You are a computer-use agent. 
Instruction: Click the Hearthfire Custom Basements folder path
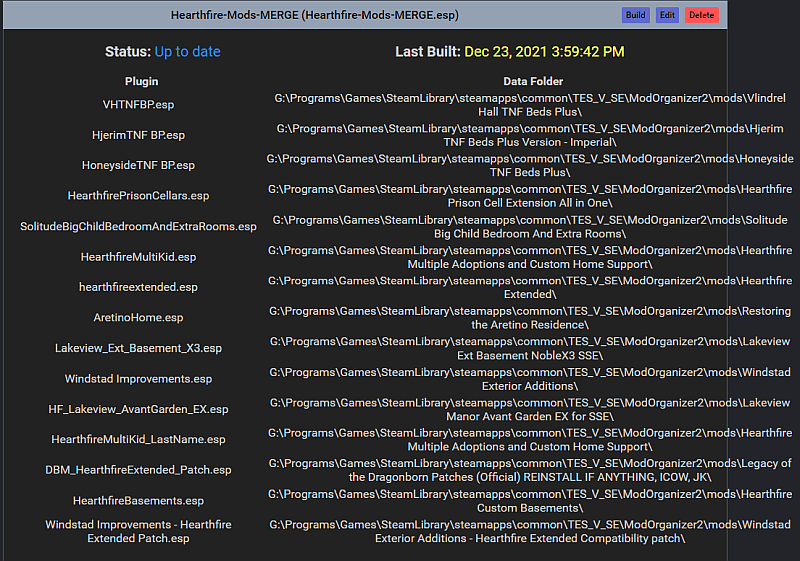(x=530, y=501)
